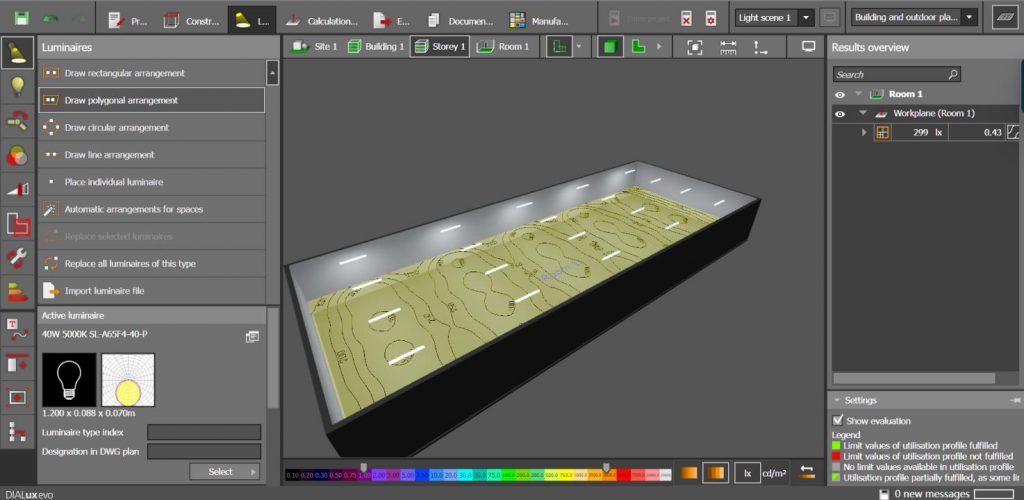Click Replace all luminaires of this type
Viewport: 1024px width, 500px height.
coord(152,264)
